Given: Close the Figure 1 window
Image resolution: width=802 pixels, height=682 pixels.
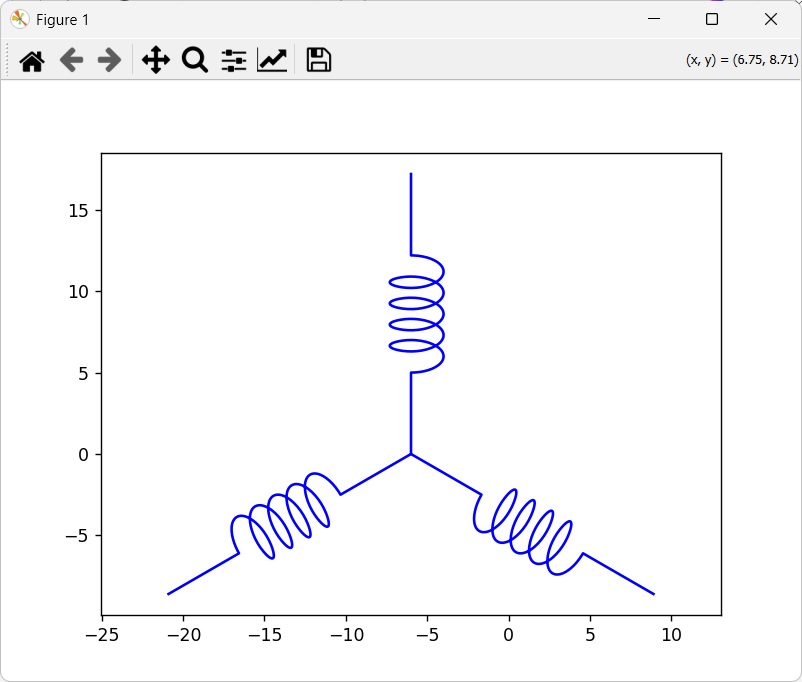Looking at the screenshot, I should click(x=770, y=19).
